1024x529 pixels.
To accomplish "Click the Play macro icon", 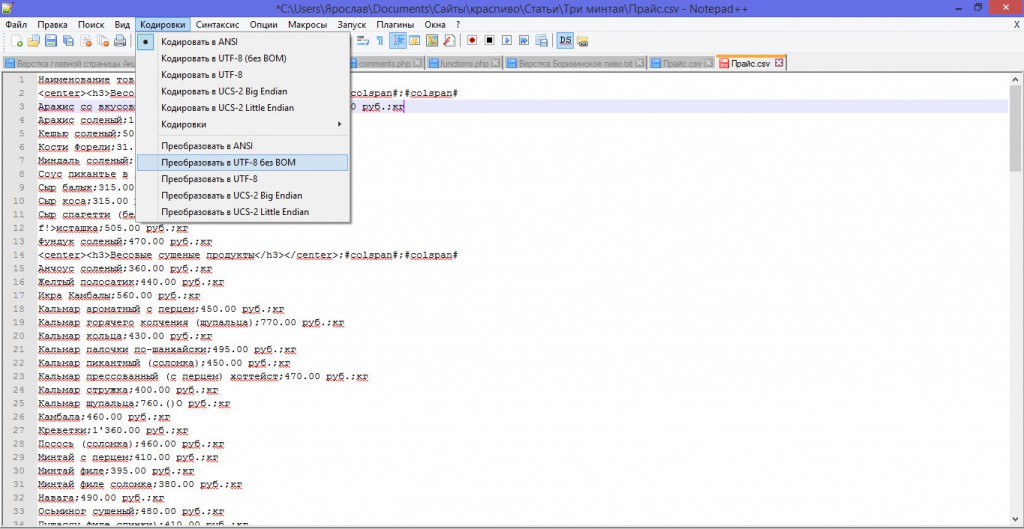I will (507, 41).
